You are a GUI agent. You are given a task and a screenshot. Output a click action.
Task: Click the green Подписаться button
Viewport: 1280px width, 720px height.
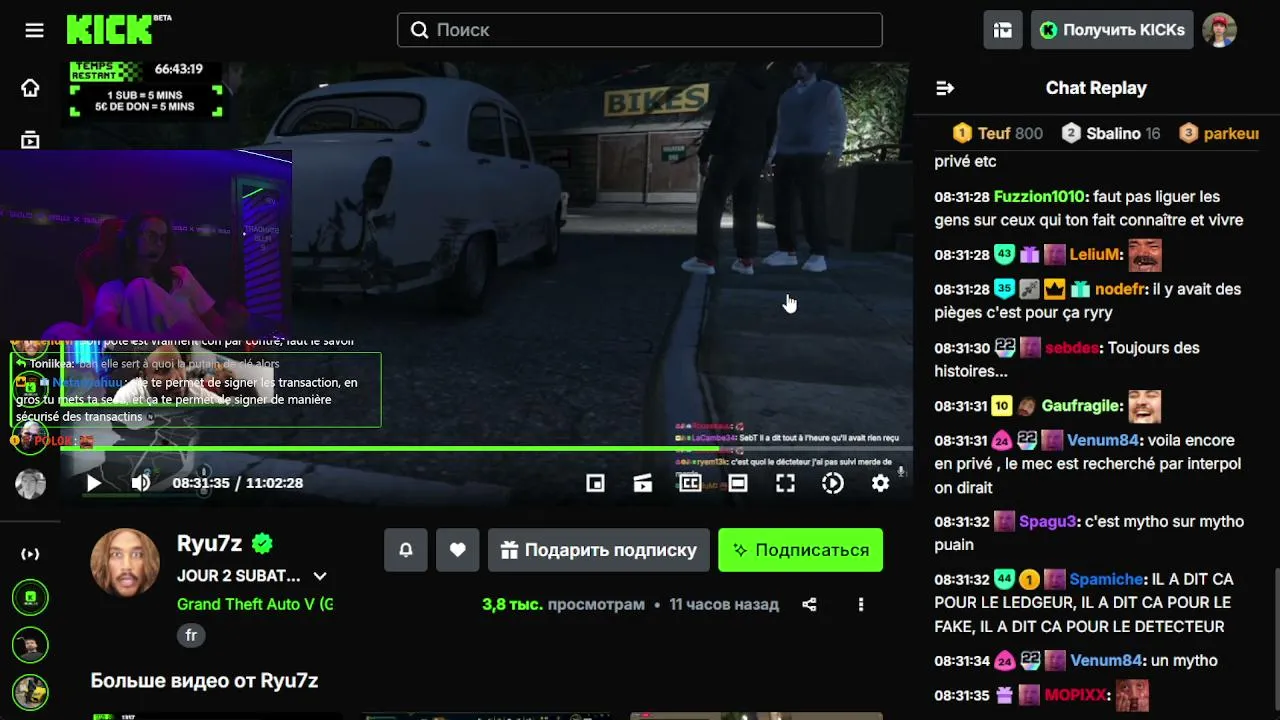coord(800,550)
